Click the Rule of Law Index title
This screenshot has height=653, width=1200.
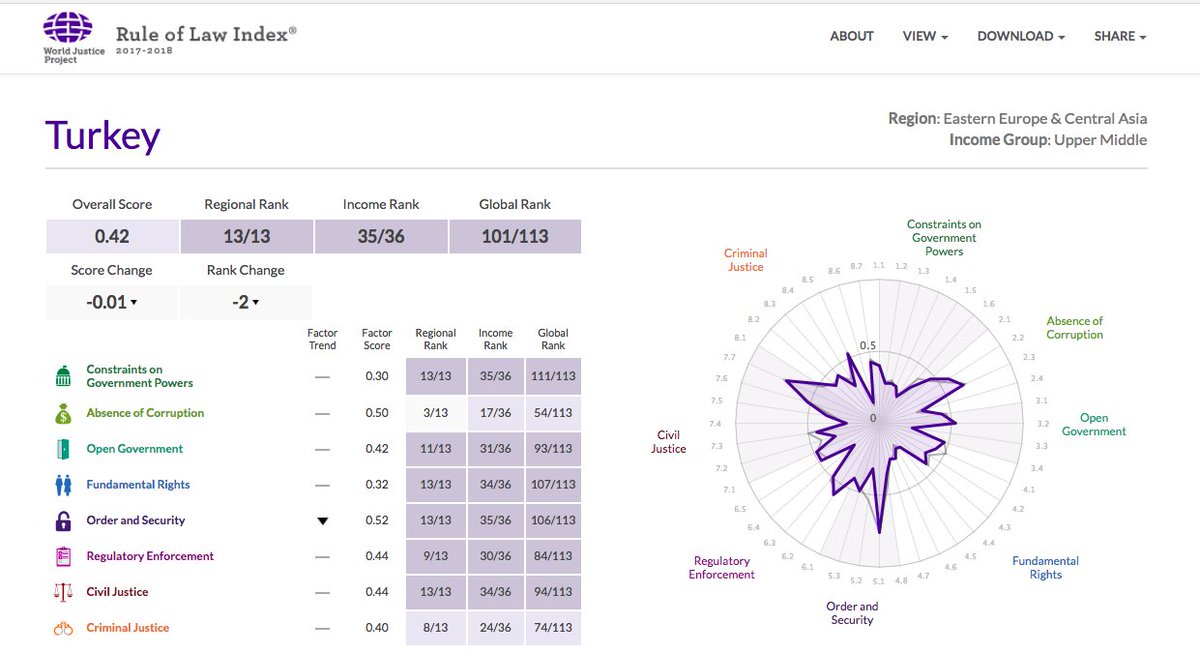click(x=206, y=33)
